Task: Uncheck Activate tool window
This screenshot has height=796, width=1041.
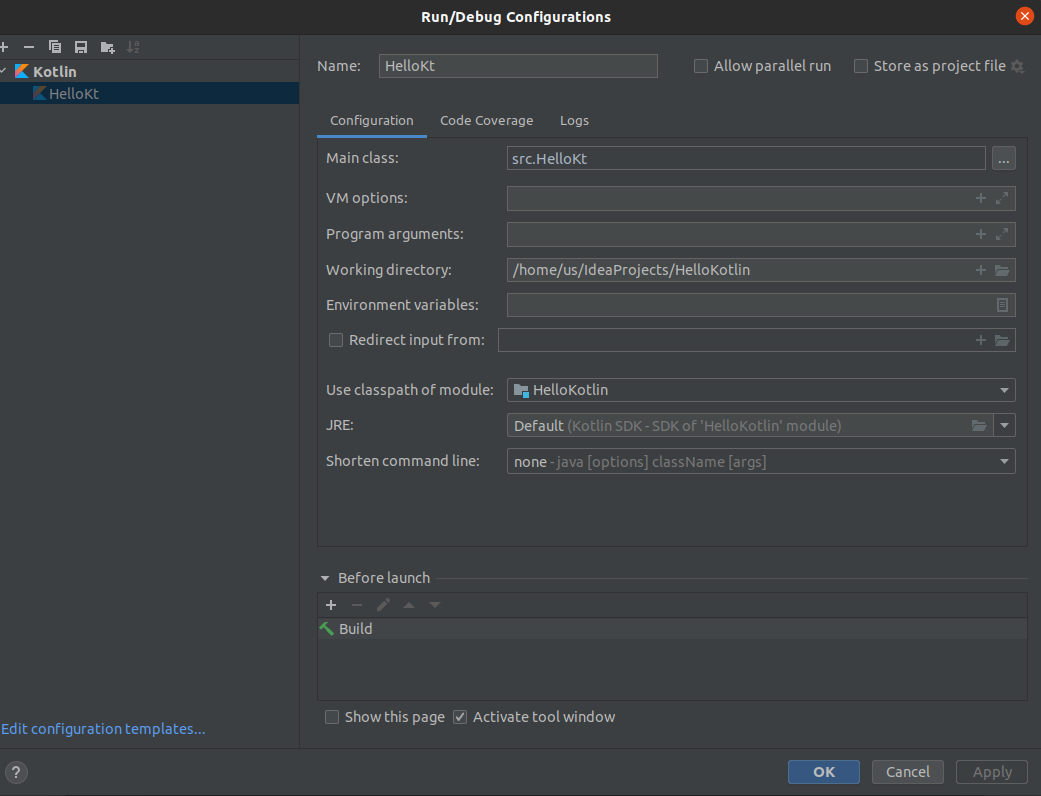Action: pos(460,717)
